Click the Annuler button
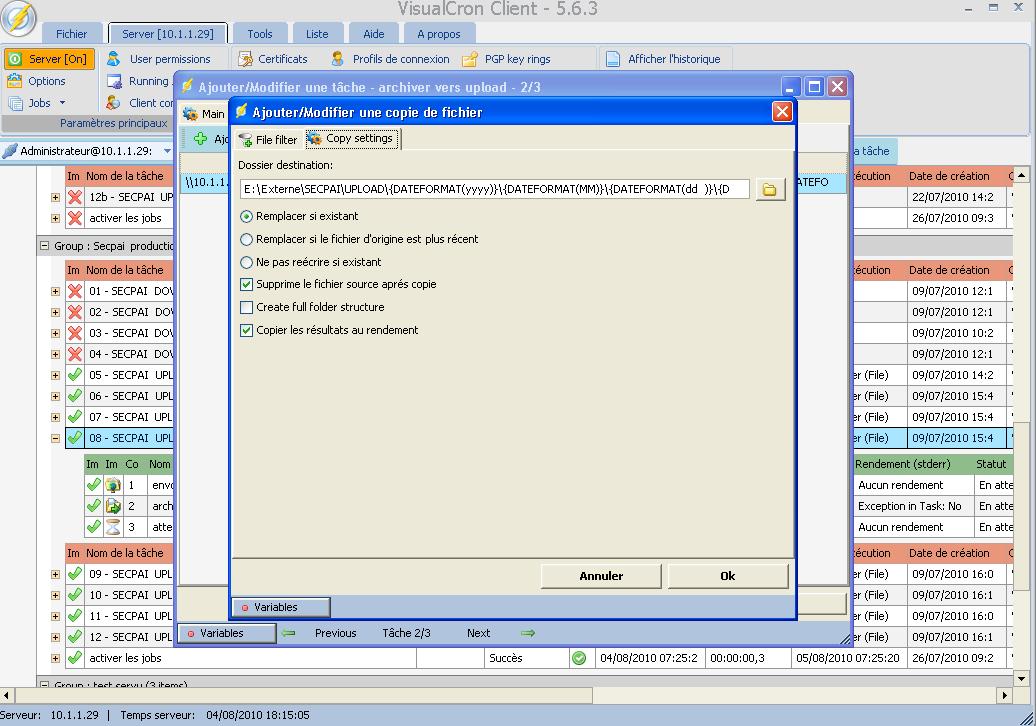The width and height of the screenshot is (1036, 726). click(601, 576)
